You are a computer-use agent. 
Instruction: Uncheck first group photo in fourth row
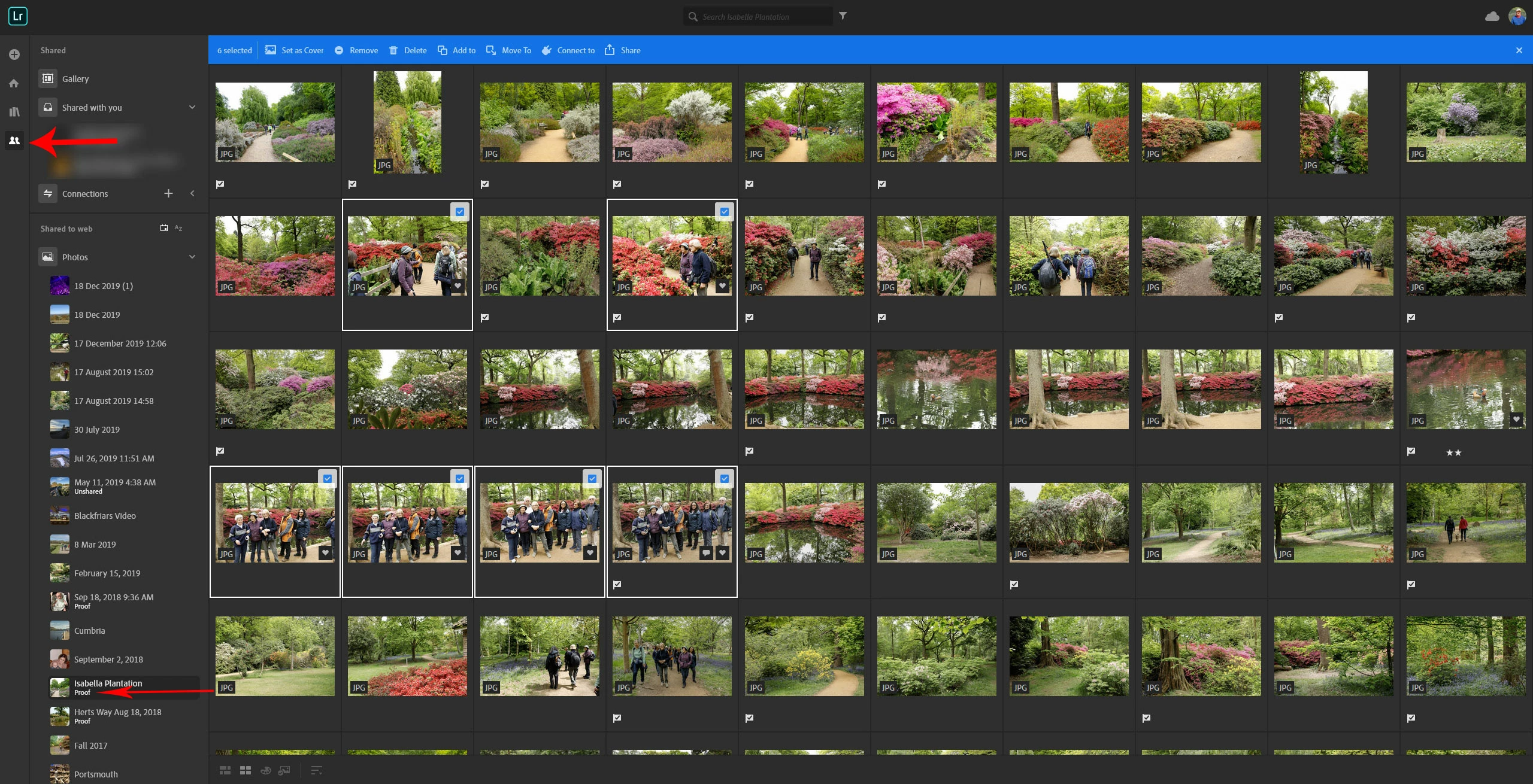pyautogui.click(x=327, y=479)
